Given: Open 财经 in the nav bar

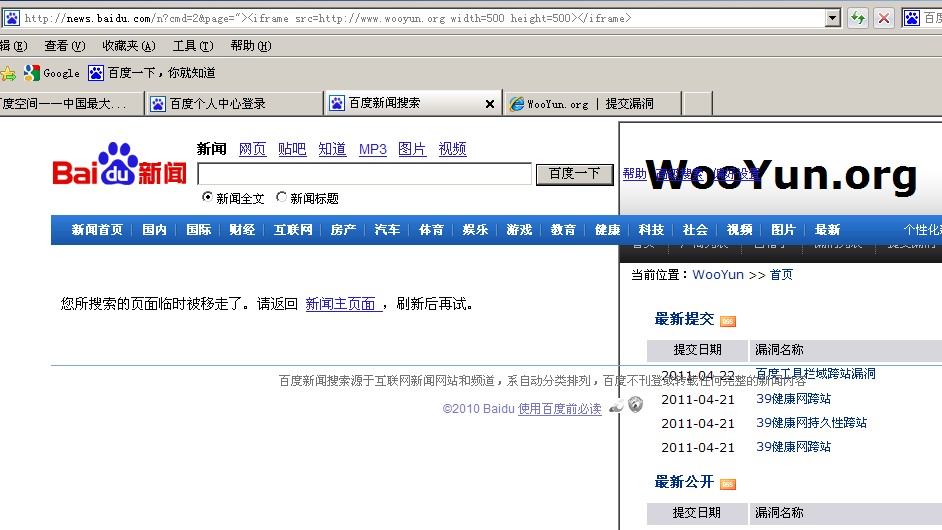Looking at the screenshot, I should (242, 230).
